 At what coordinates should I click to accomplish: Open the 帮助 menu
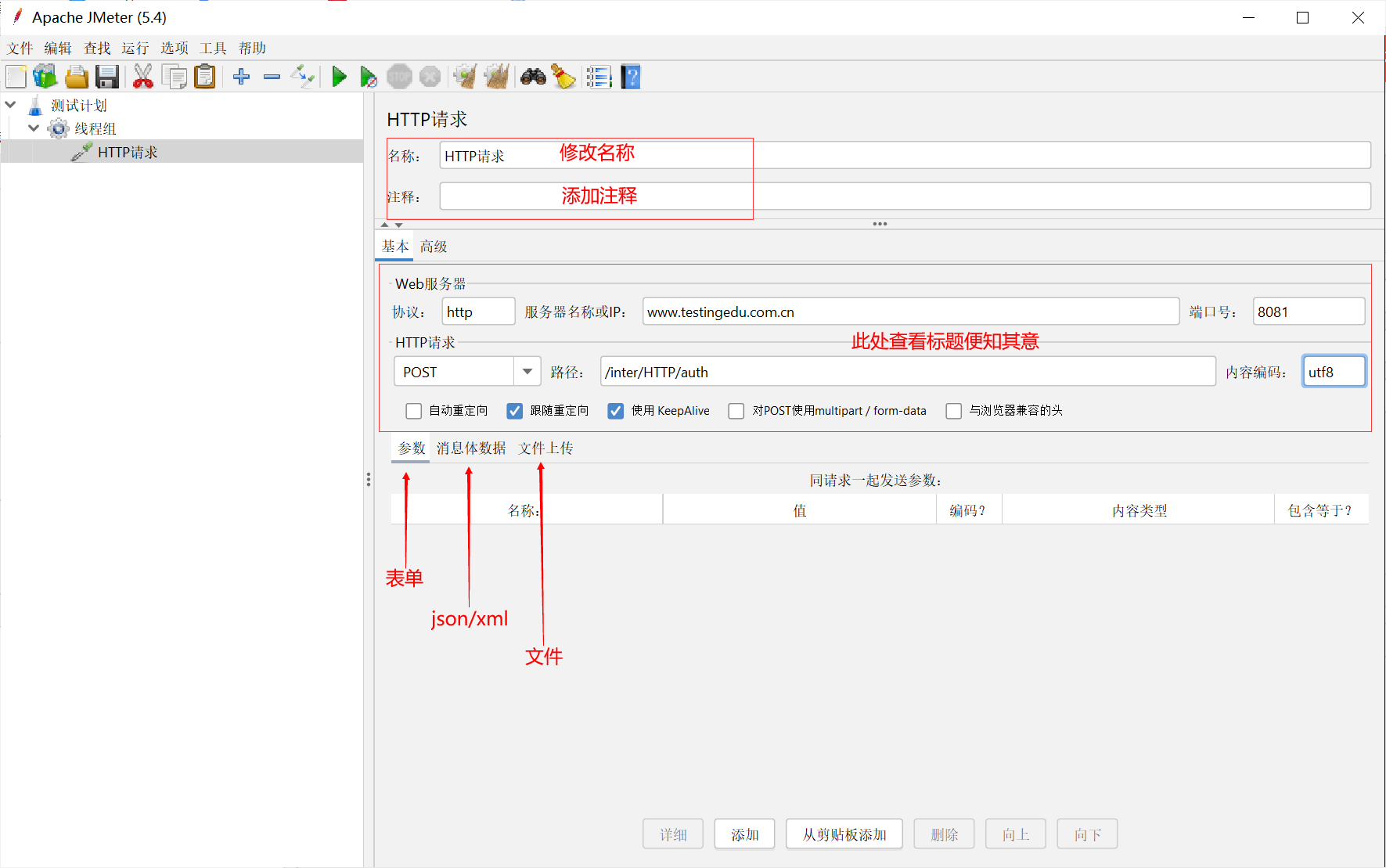252,49
